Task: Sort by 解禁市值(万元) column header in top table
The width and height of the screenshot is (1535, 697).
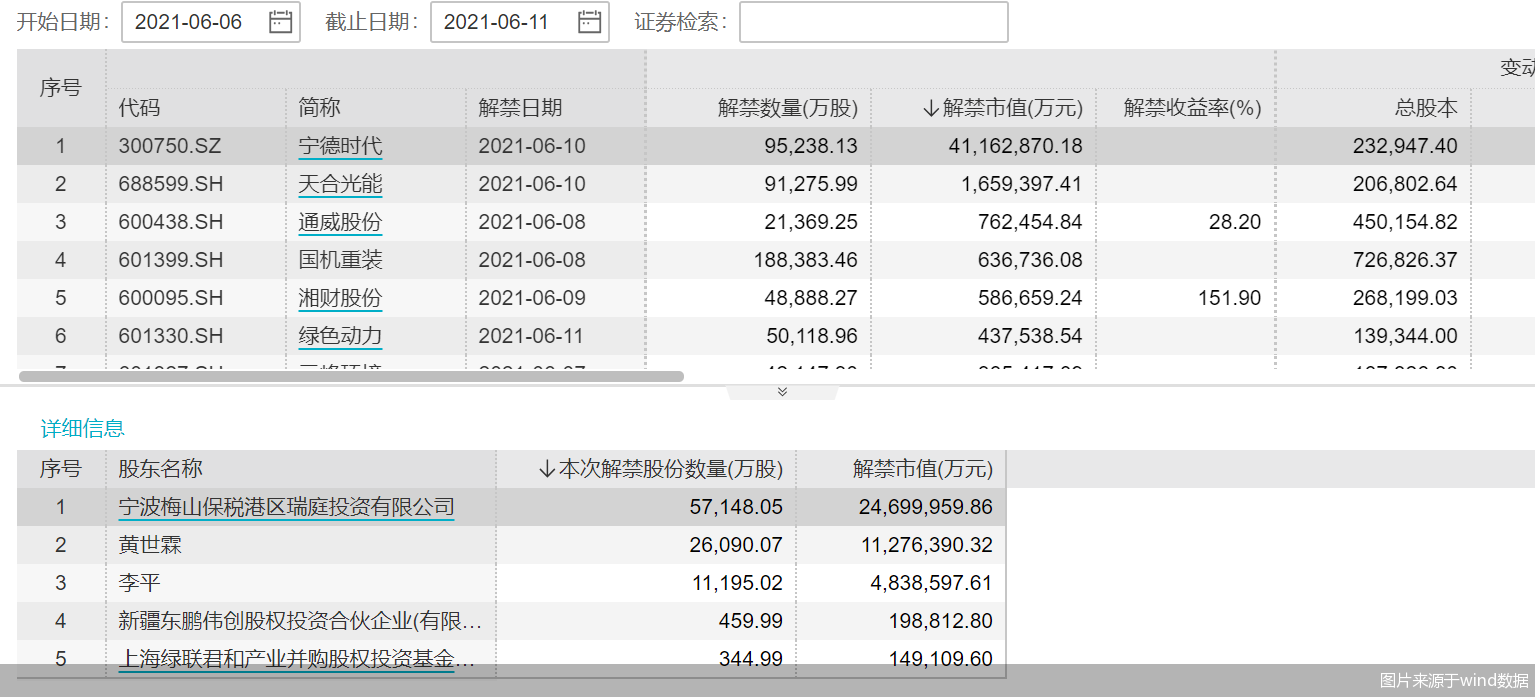Action: [x=1003, y=108]
